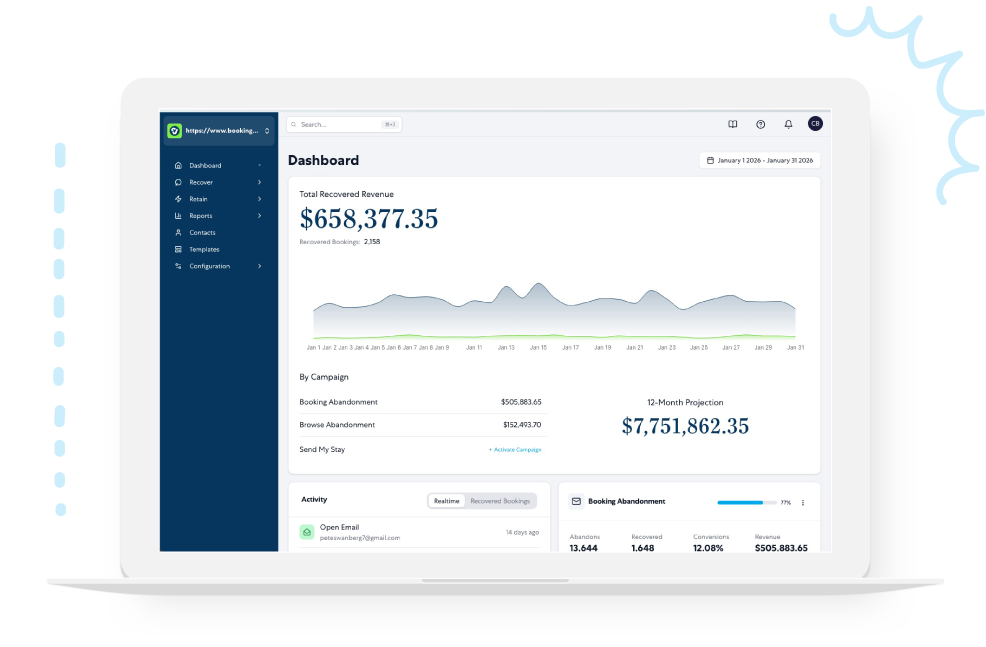The height and width of the screenshot is (647, 986).
Task: Open the site switcher dropdown
Action: point(219,131)
